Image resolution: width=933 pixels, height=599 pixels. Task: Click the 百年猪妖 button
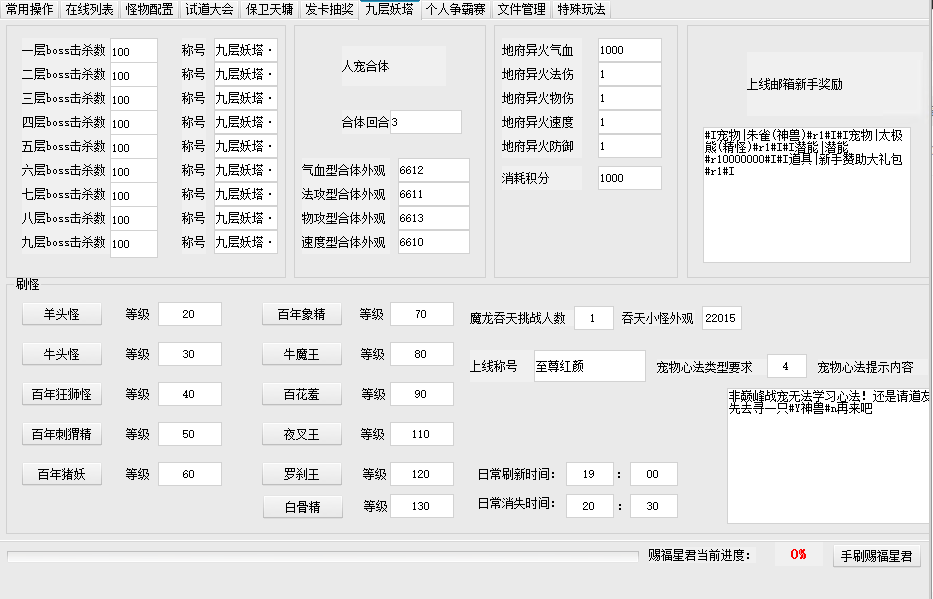(62, 474)
